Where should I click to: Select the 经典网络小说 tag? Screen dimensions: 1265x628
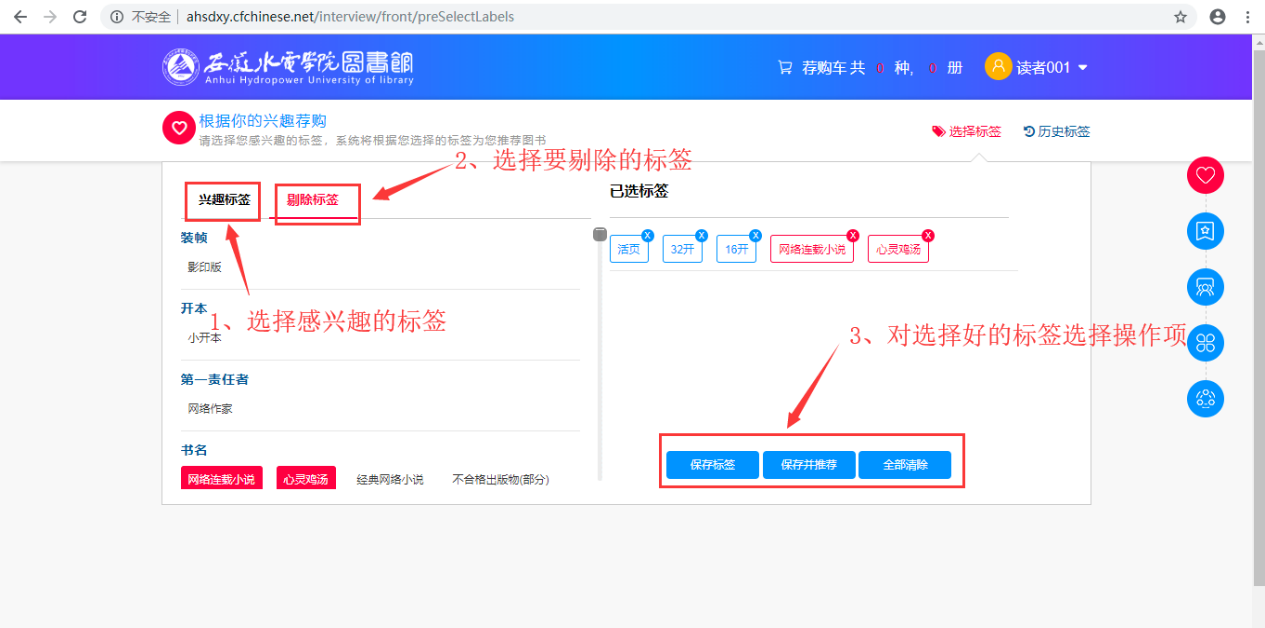tap(390, 479)
